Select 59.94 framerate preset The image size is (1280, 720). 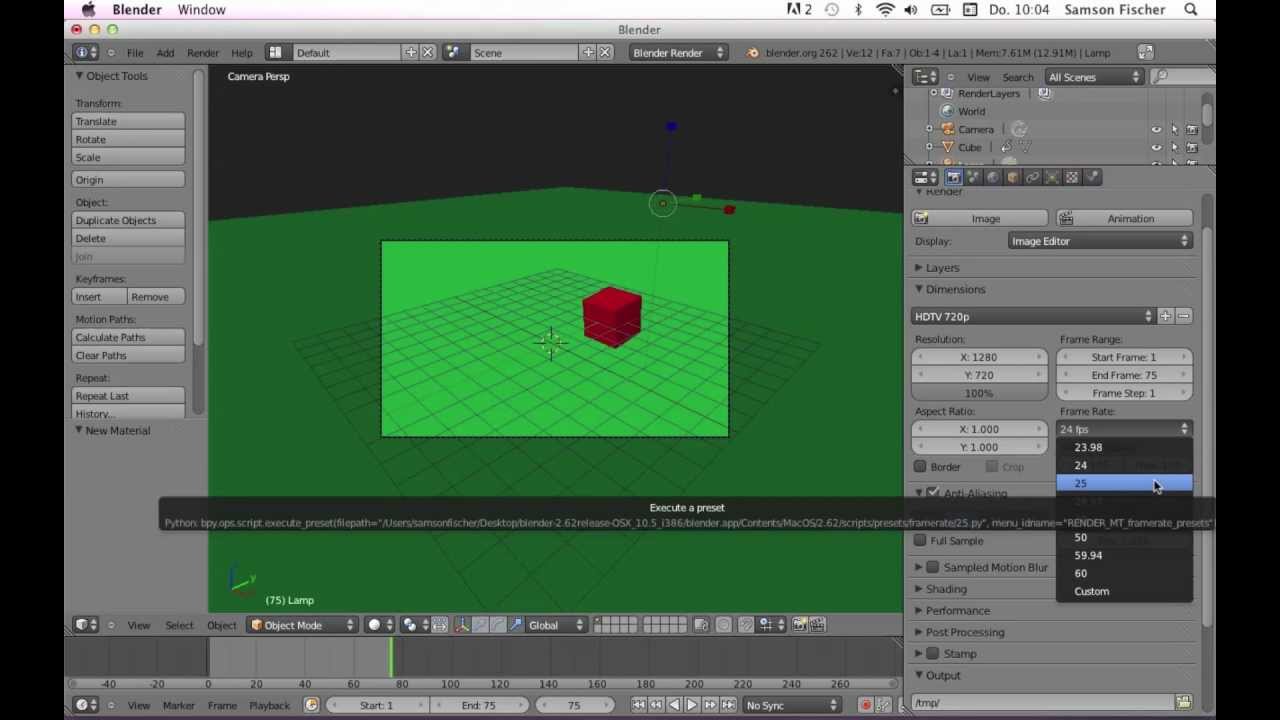(1124, 556)
